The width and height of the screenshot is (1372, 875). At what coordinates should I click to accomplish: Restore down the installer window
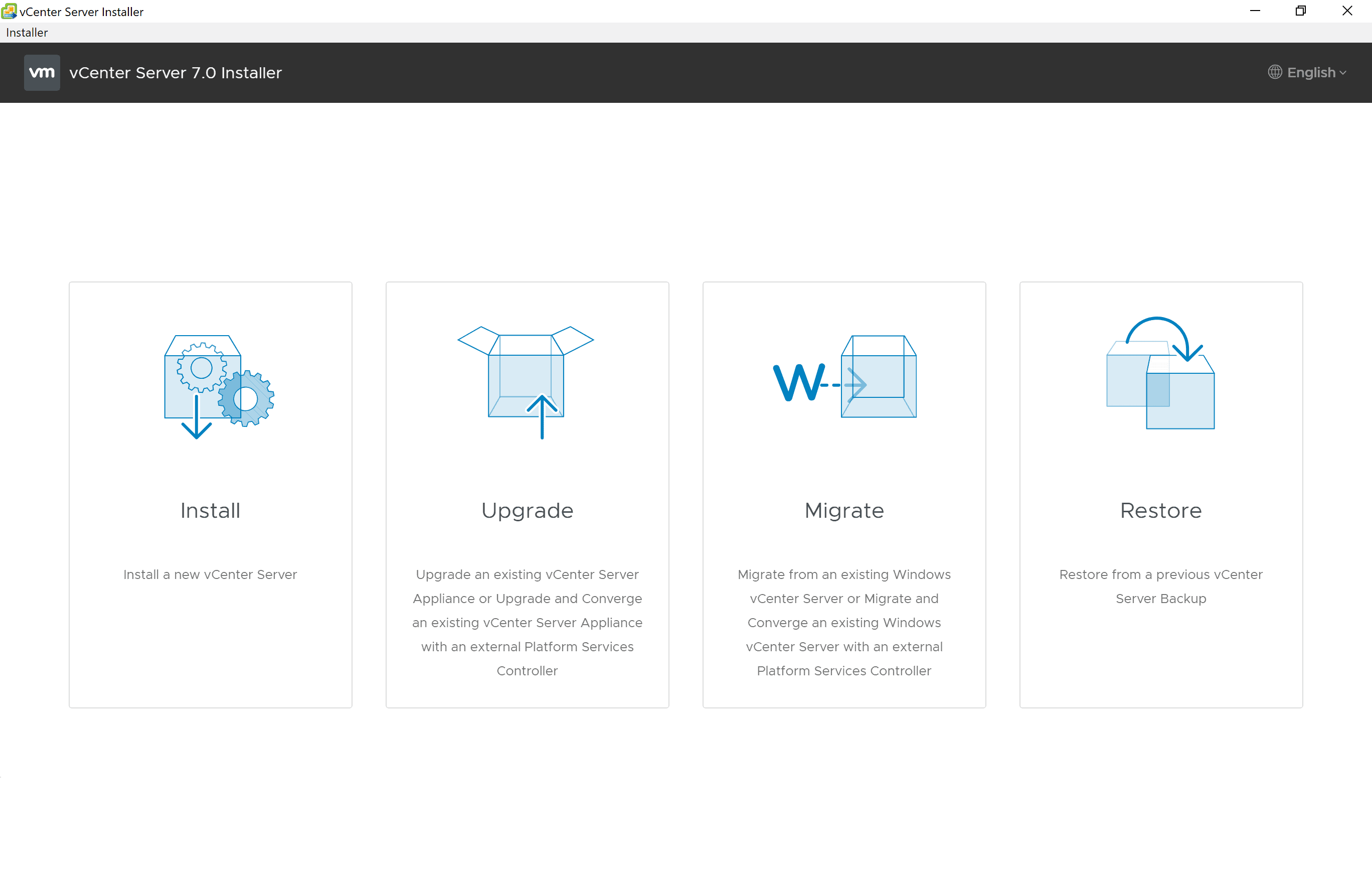(1301, 11)
